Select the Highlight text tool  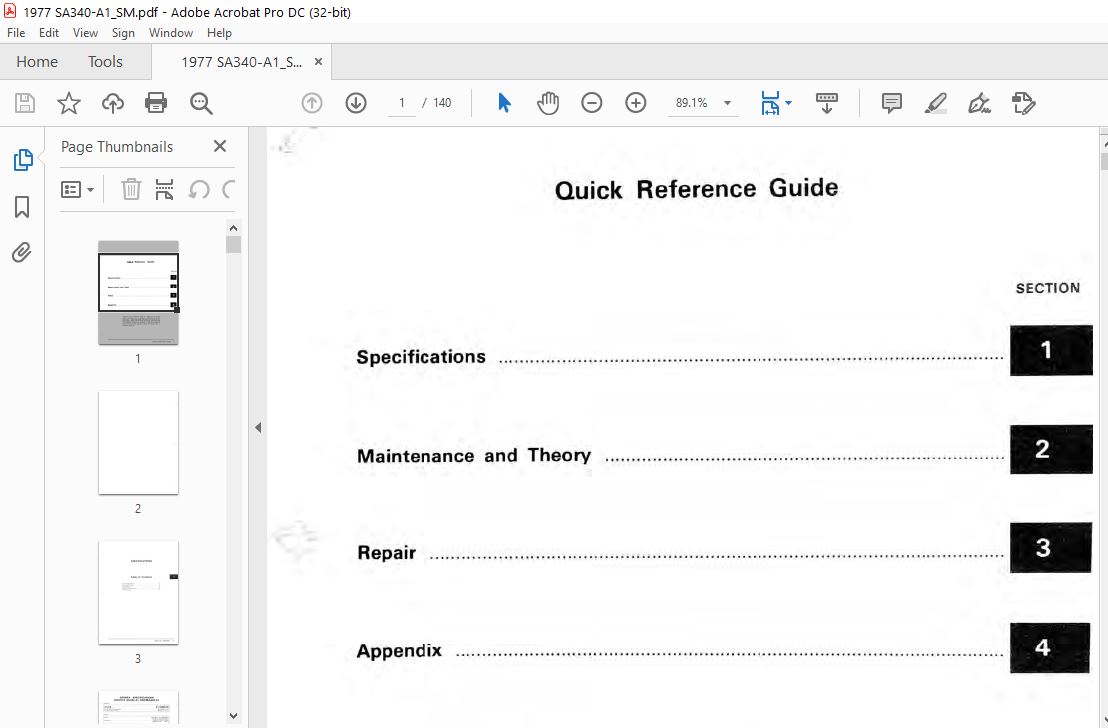936,103
